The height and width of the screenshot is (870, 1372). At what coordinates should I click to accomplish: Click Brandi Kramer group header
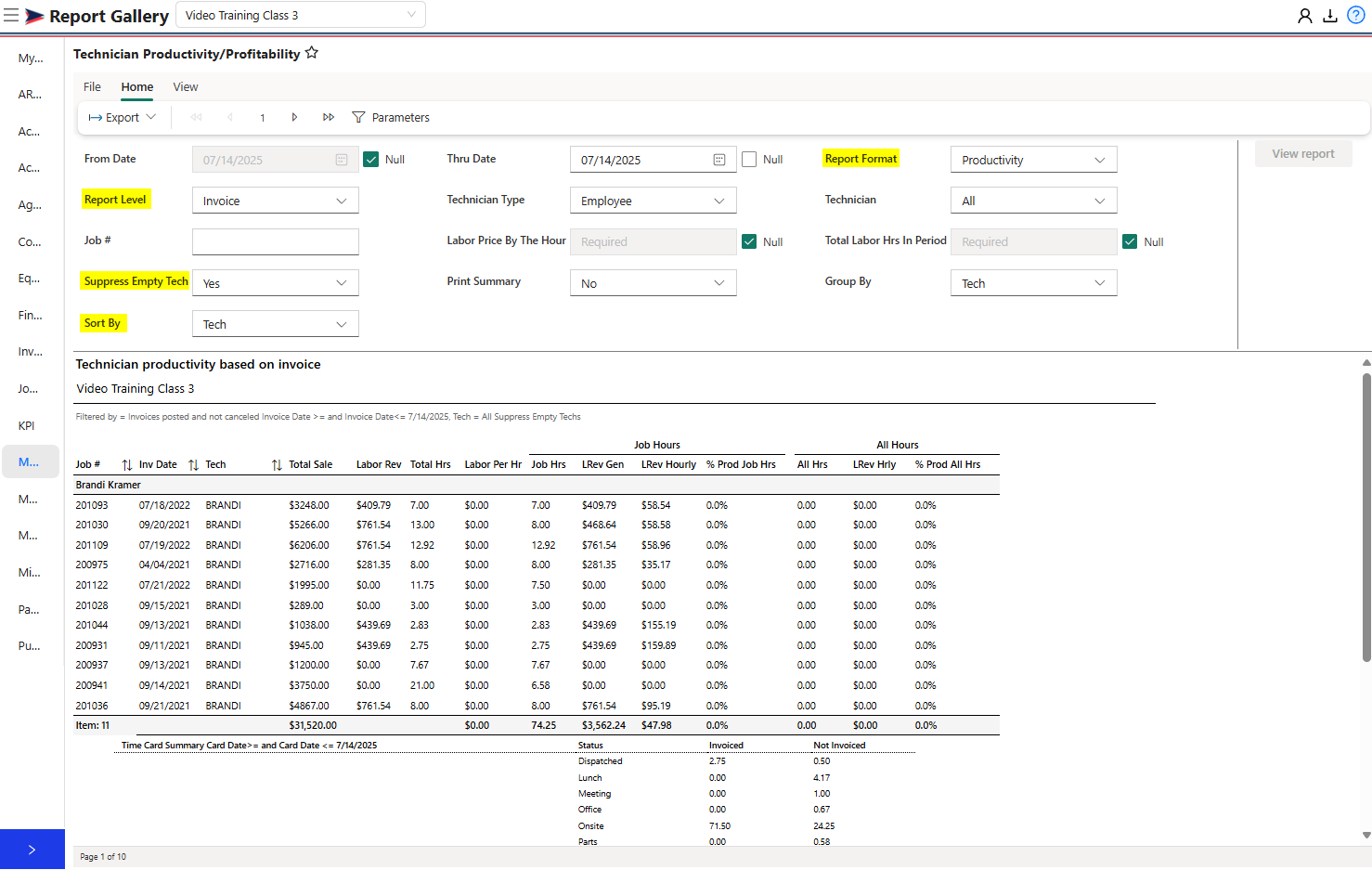tap(109, 485)
